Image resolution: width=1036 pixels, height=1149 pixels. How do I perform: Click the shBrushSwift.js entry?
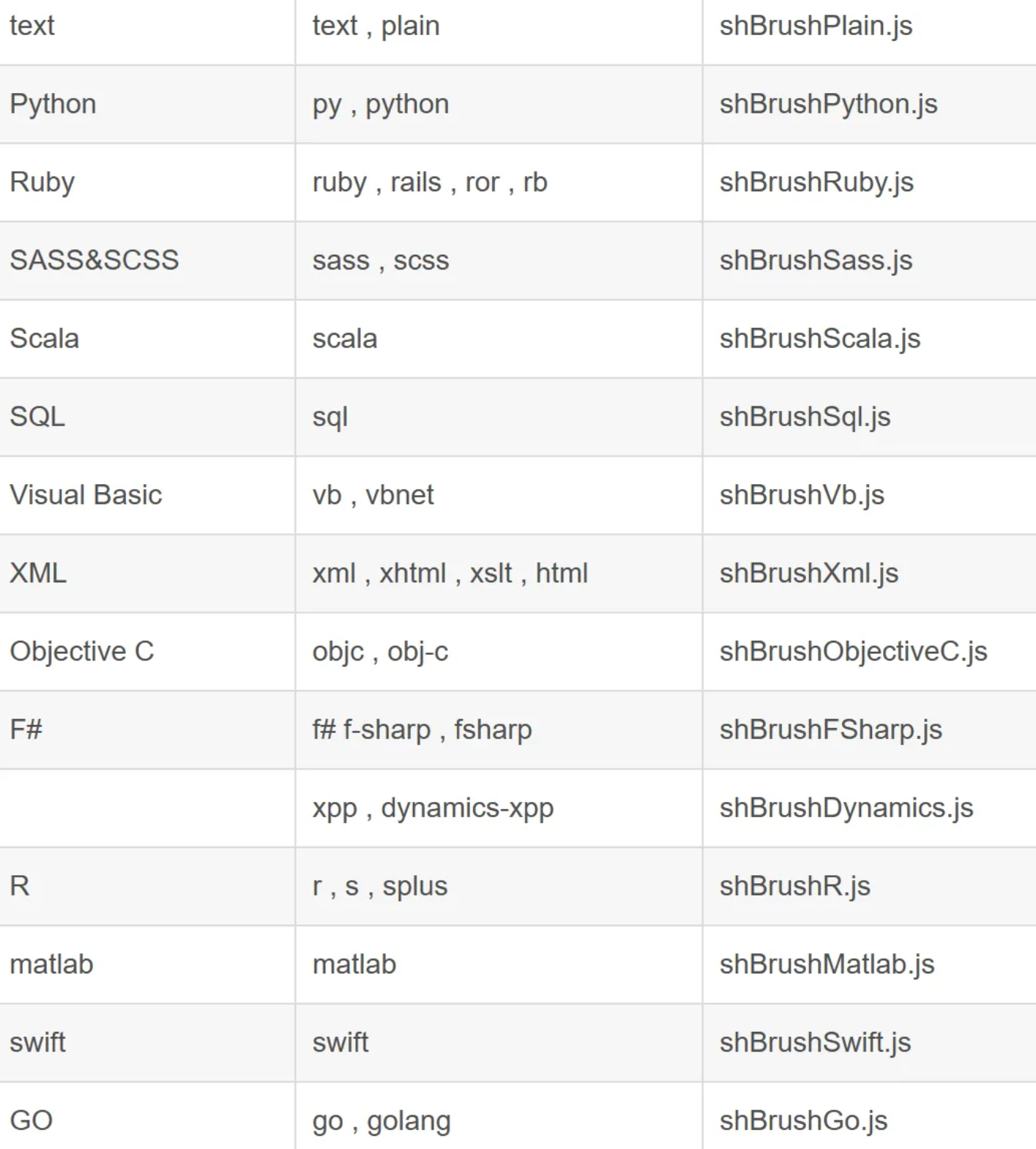815,1043
